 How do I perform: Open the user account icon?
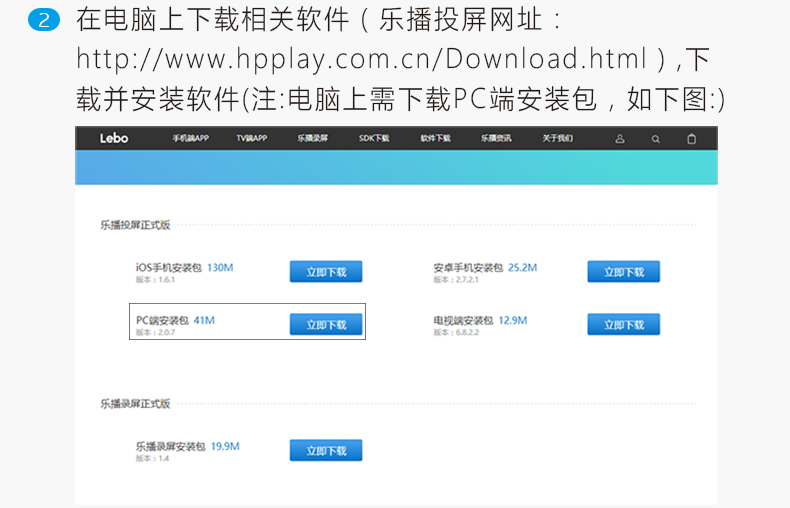620,139
